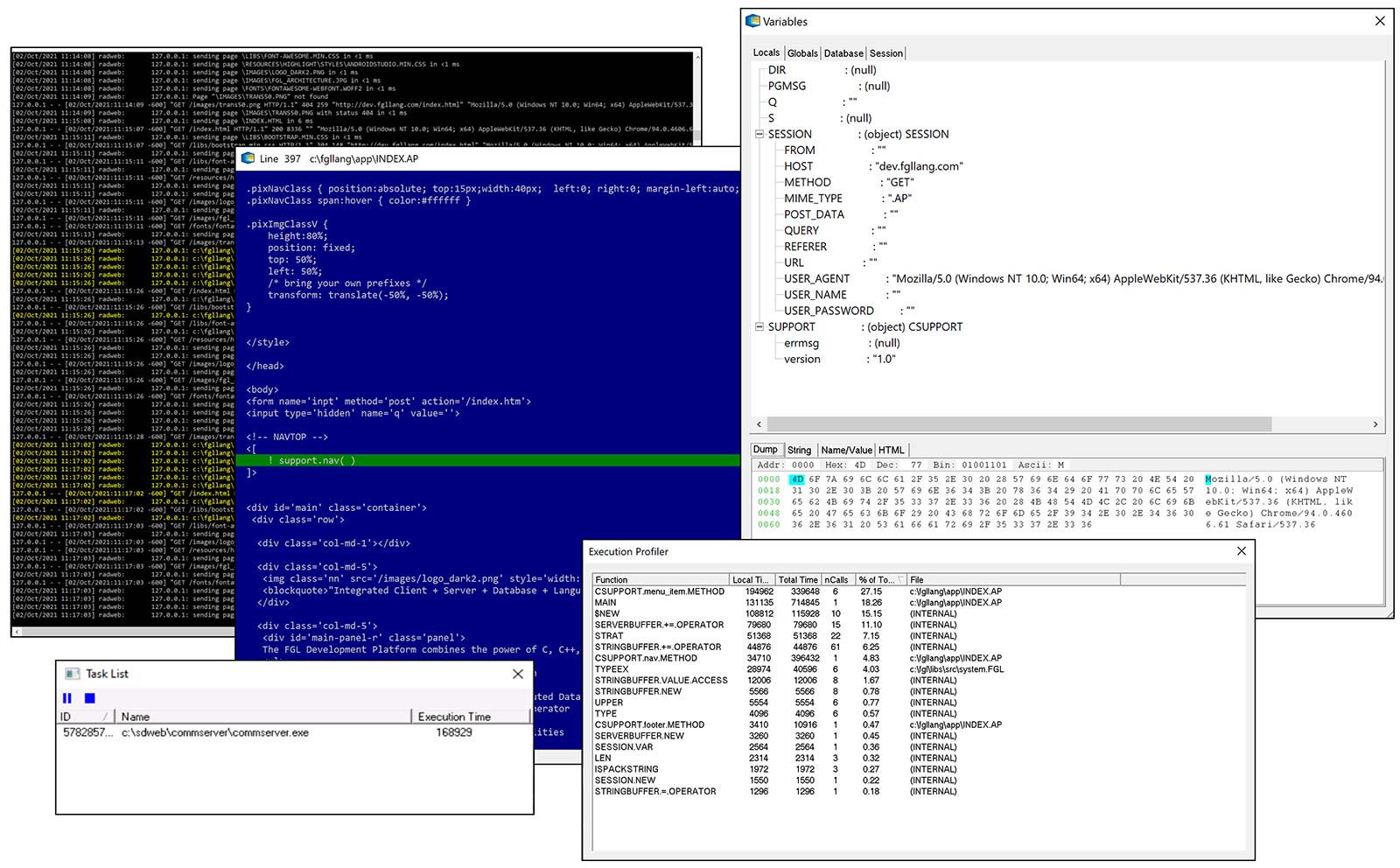Click the NAVTOP comment line in the editor
The image size is (1400, 868).
pos(287,437)
